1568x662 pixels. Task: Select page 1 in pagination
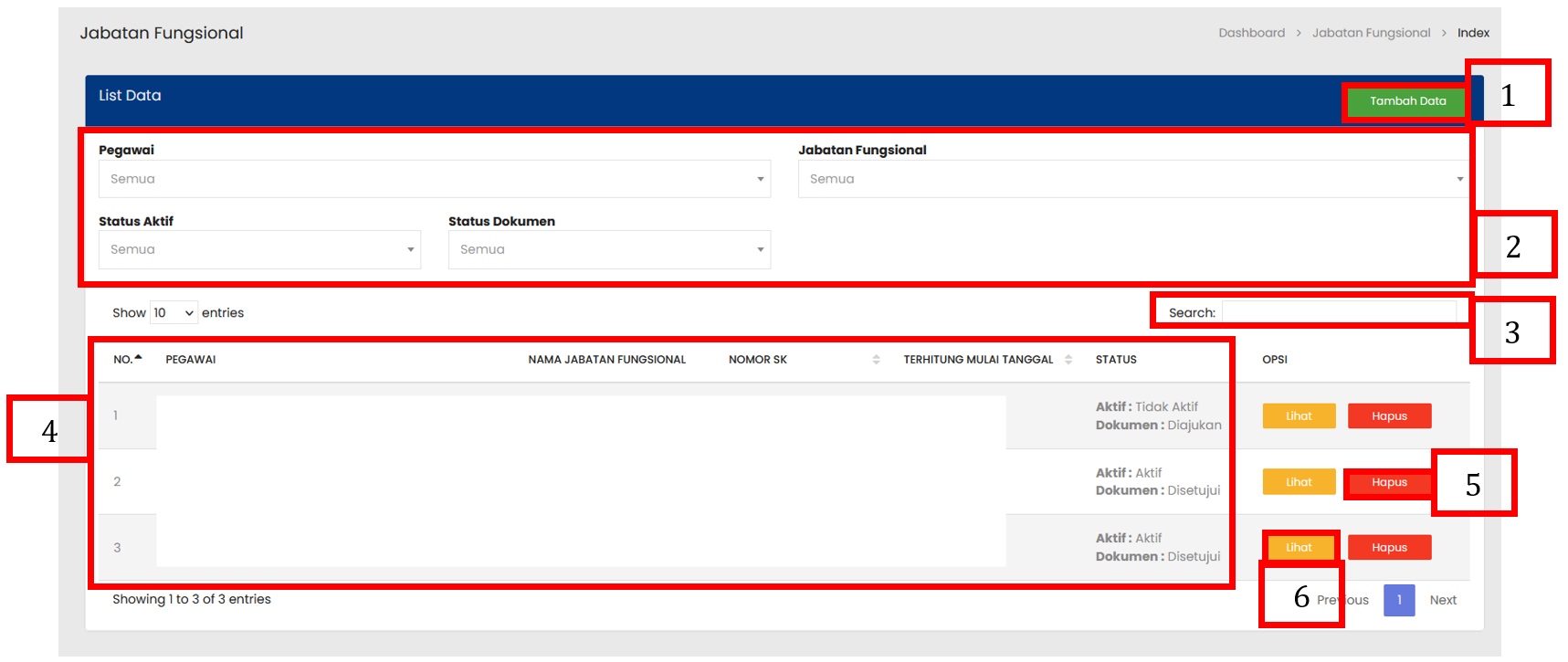point(1398,601)
